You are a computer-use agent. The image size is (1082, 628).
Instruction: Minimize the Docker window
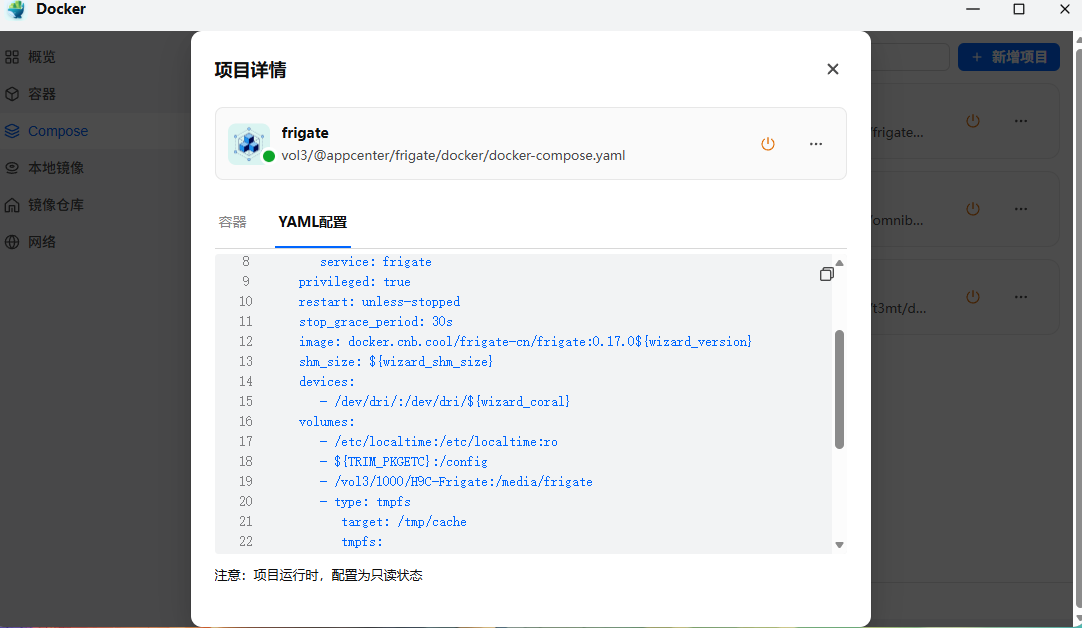tap(973, 10)
